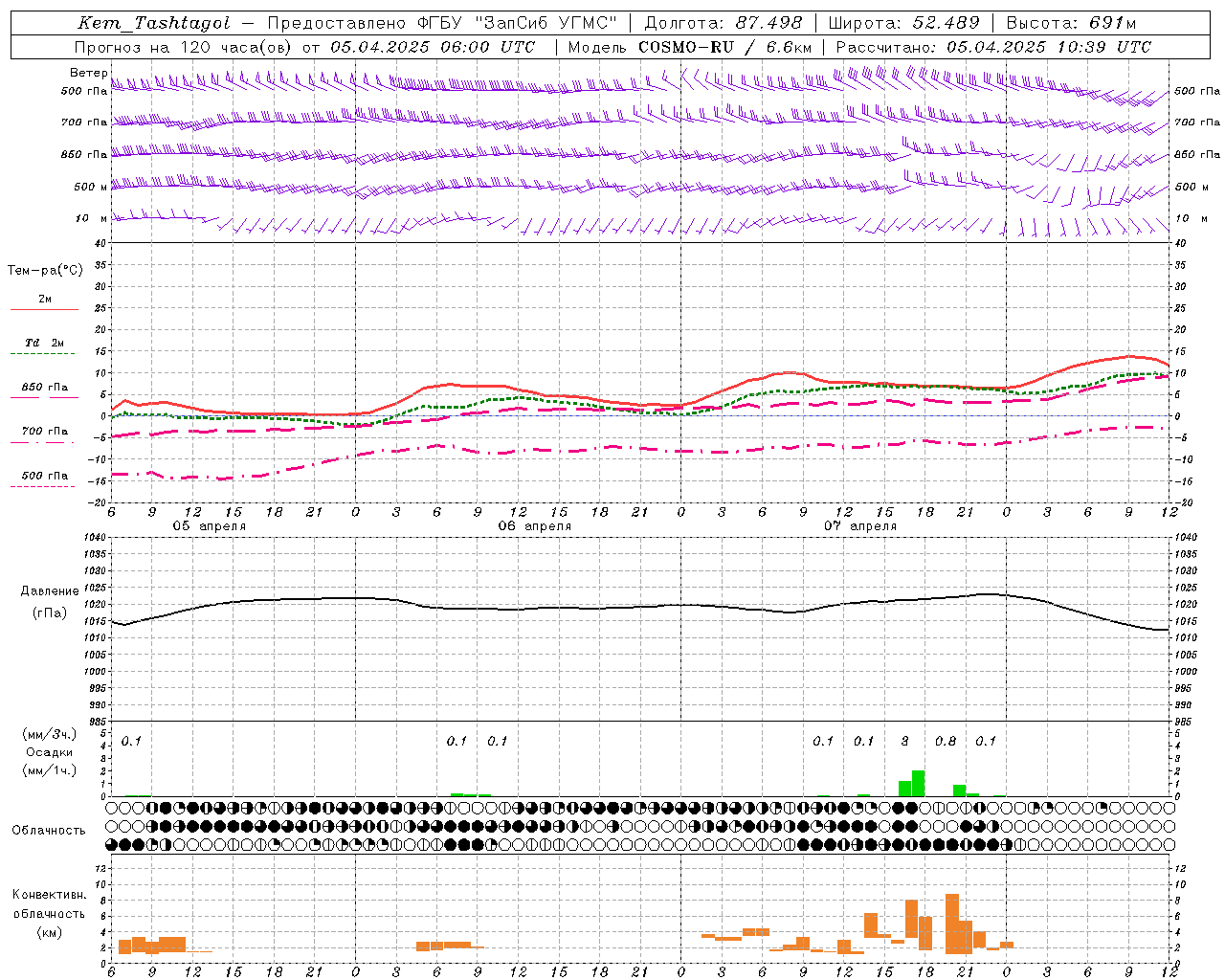Click 'Прогноз на 120 часа(ов)' forecast header
The width and height of the screenshot is (1225, 980).
[185, 47]
